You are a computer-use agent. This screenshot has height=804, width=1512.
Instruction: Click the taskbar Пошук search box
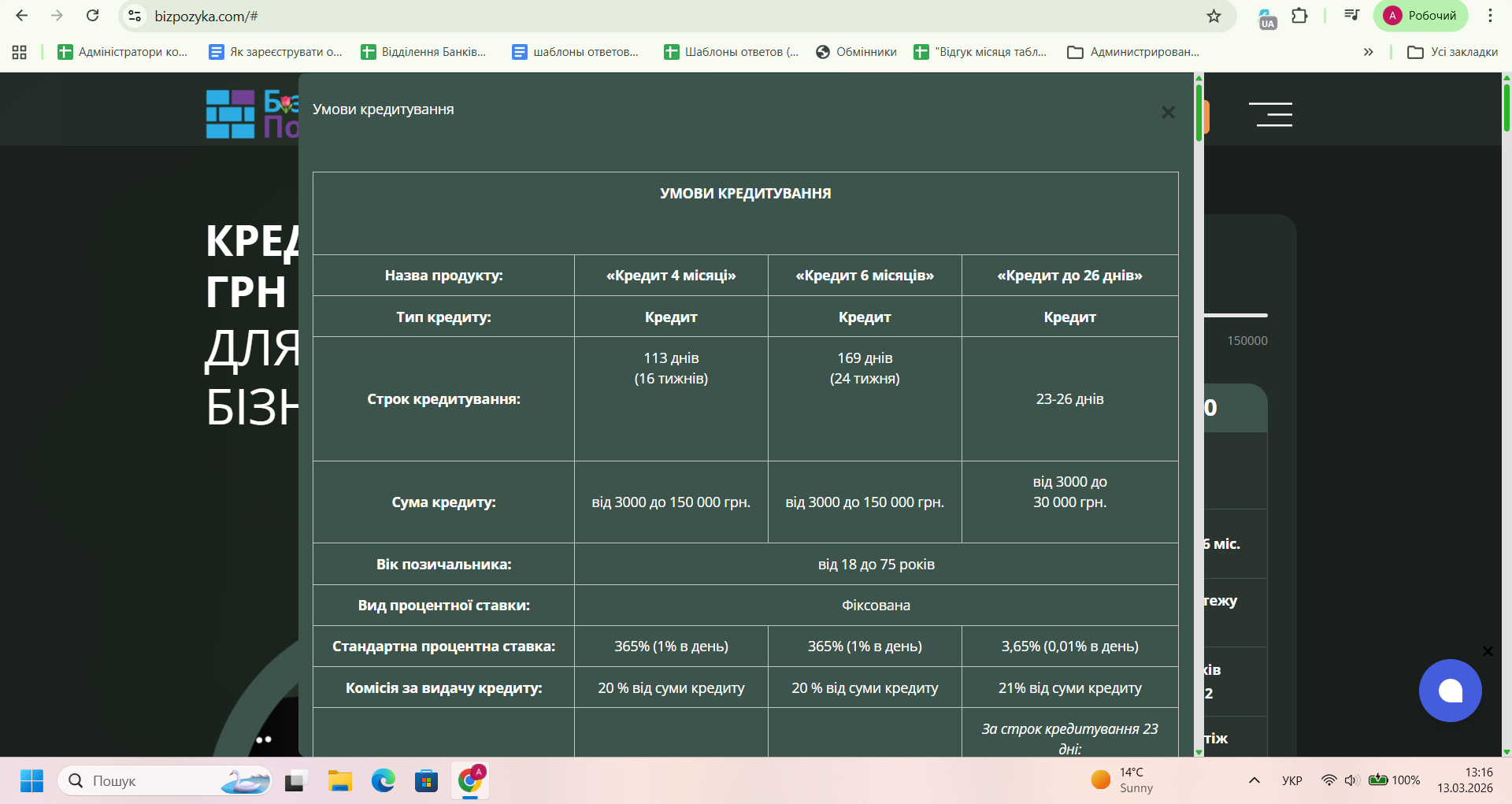(x=165, y=780)
